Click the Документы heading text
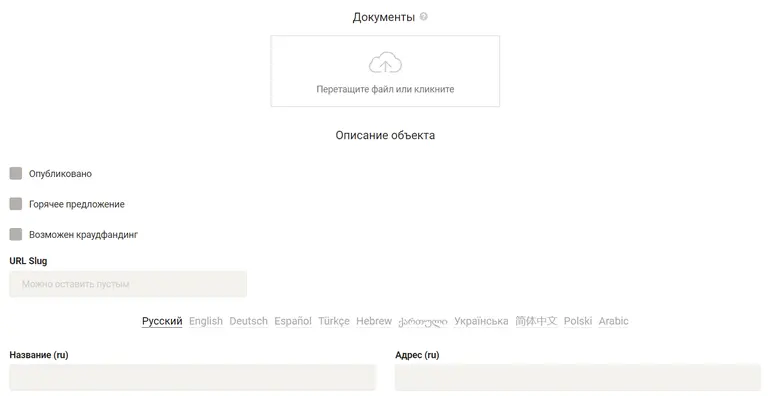Image resolution: width=768 pixels, height=396 pixels. pos(384,17)
